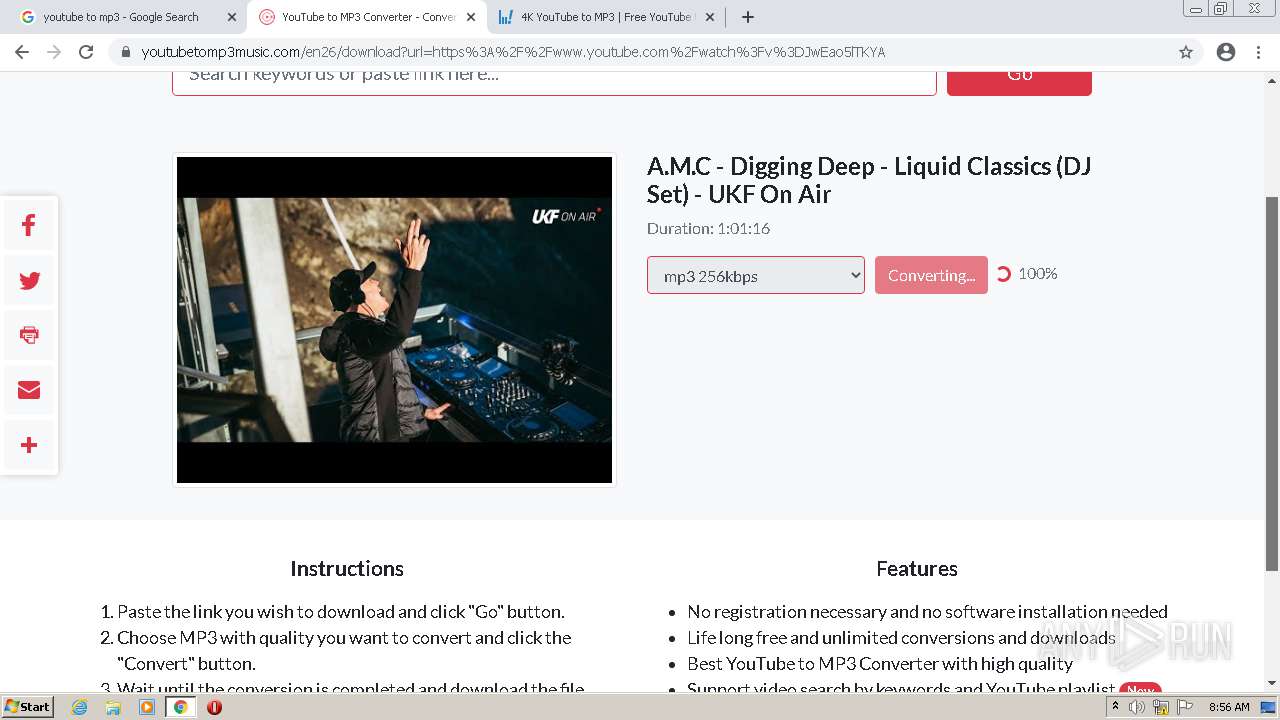
Task: Go back with browser back arrow
Action: (x=22, y=52)
